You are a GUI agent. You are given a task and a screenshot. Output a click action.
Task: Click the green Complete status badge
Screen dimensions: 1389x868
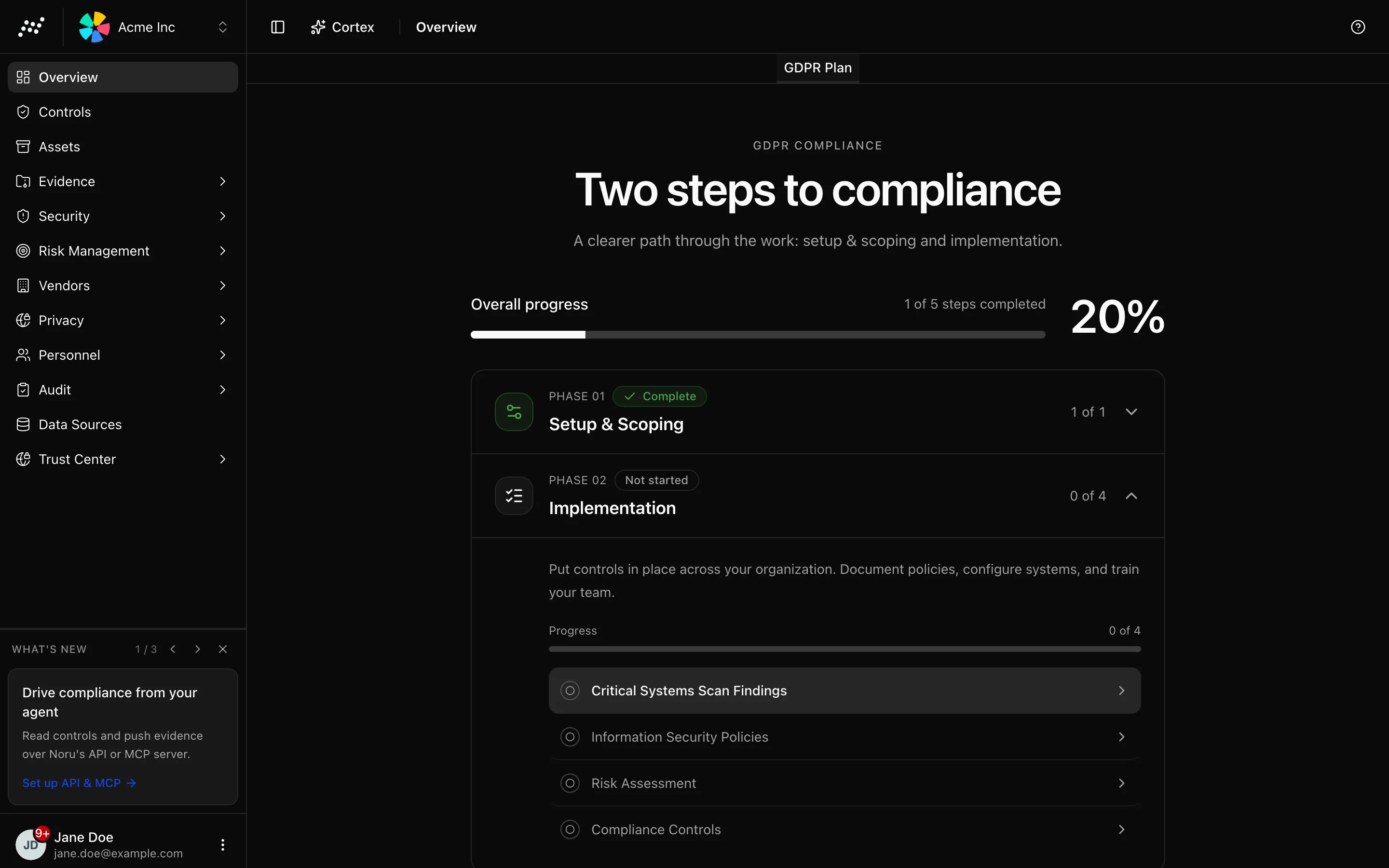659,396
